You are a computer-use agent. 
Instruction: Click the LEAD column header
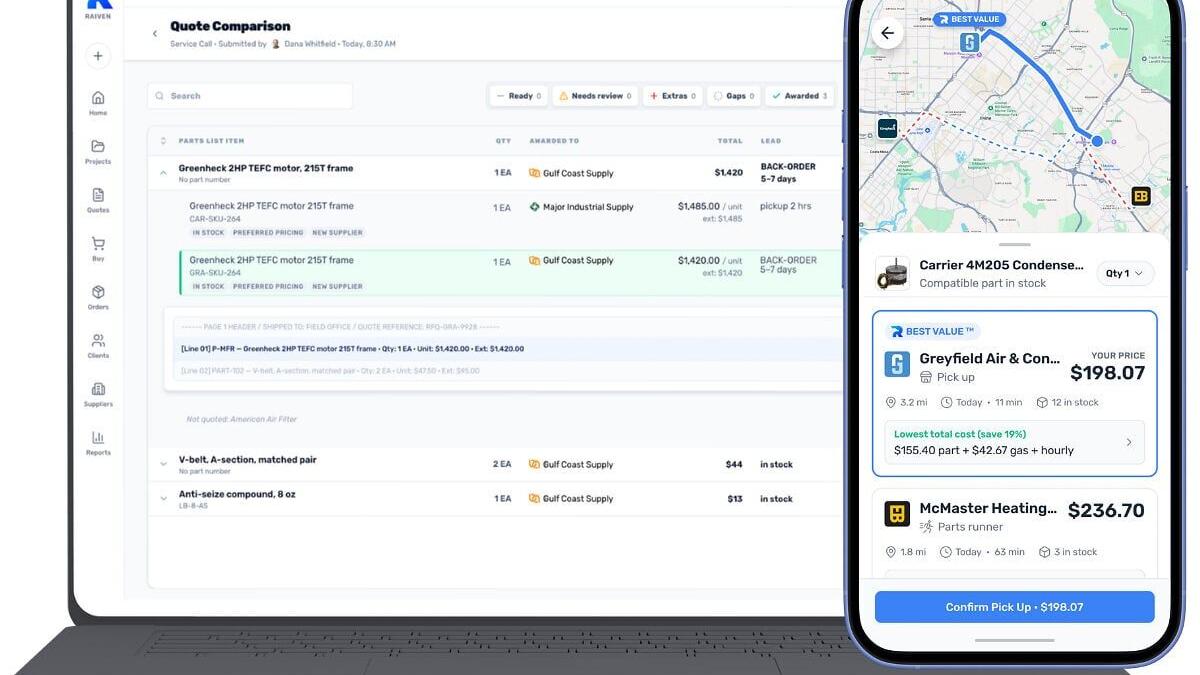click(771, 141)
